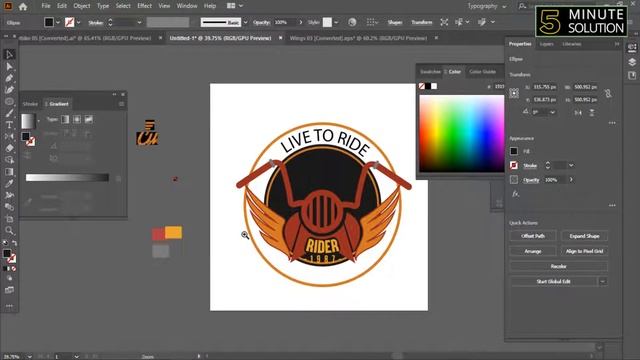
Task: Open the File menu
Action: [x=46, y=6]
